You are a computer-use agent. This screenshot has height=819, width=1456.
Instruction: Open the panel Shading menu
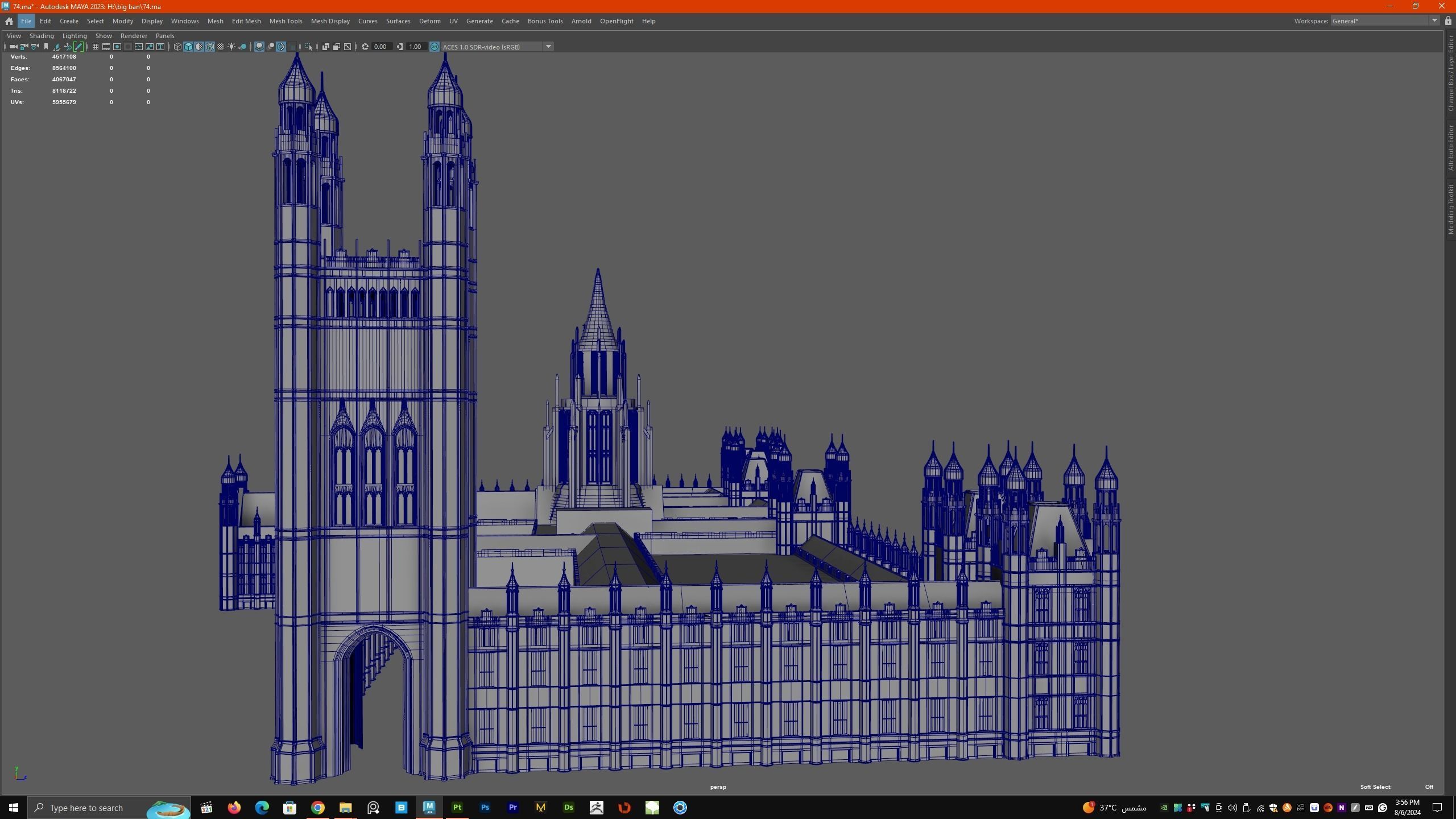[x=42, y=36]
